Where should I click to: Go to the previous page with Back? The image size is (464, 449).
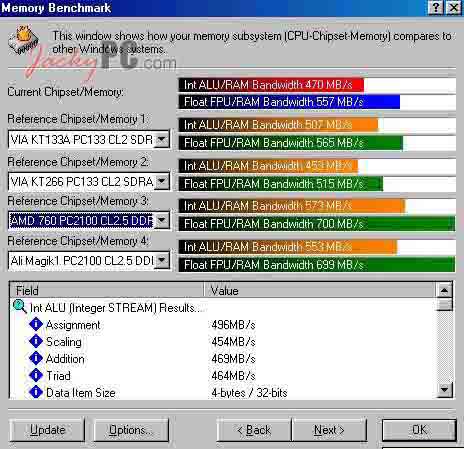tap(254, 430)
